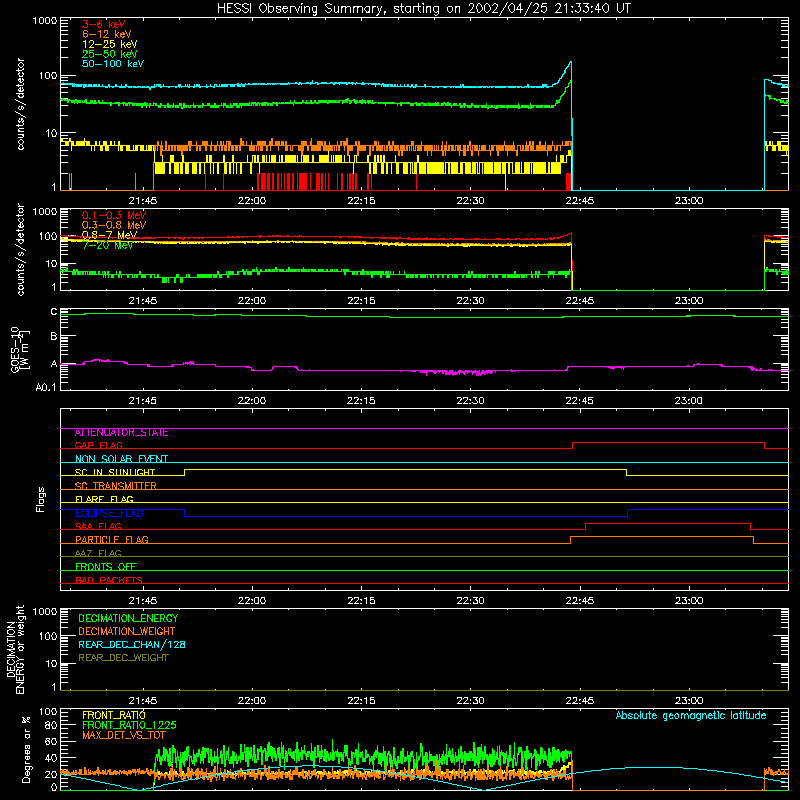
Task: Select the 6-12 keV legend label
Action: tap(107, 34)
